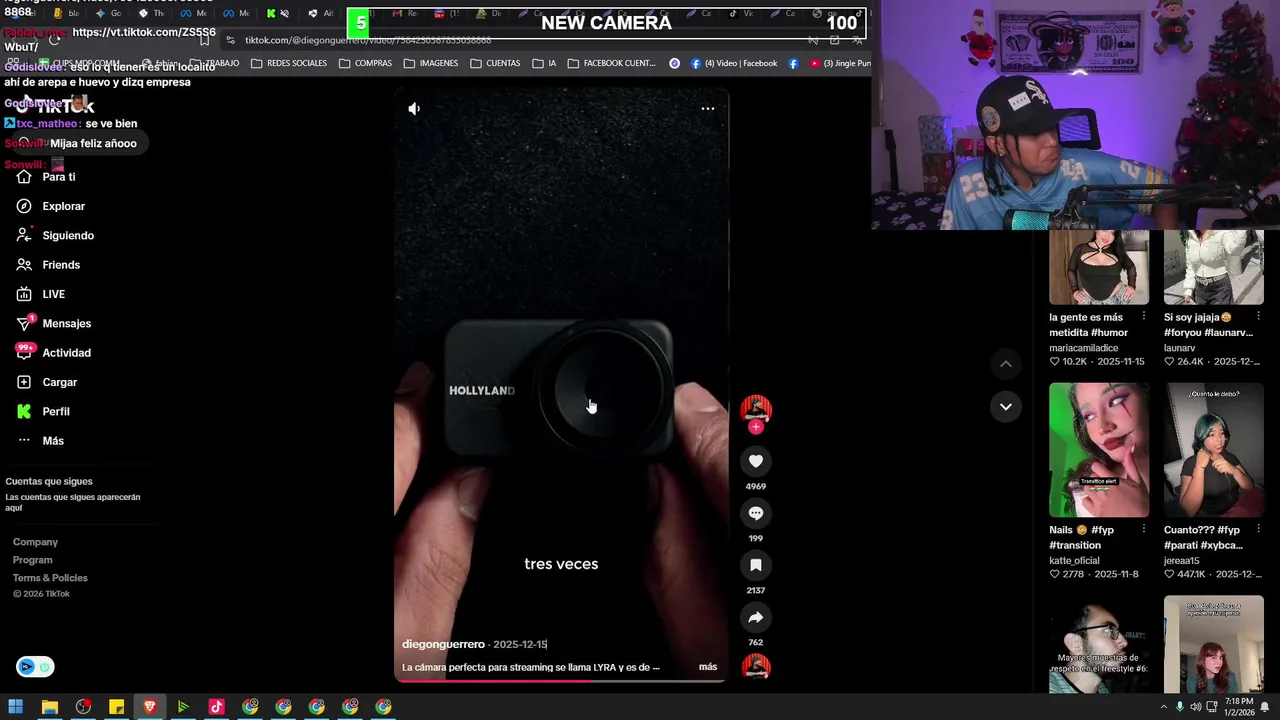Open the Siguiendo feed
Screen dimensions: 1280x720
tap(56, 235)
